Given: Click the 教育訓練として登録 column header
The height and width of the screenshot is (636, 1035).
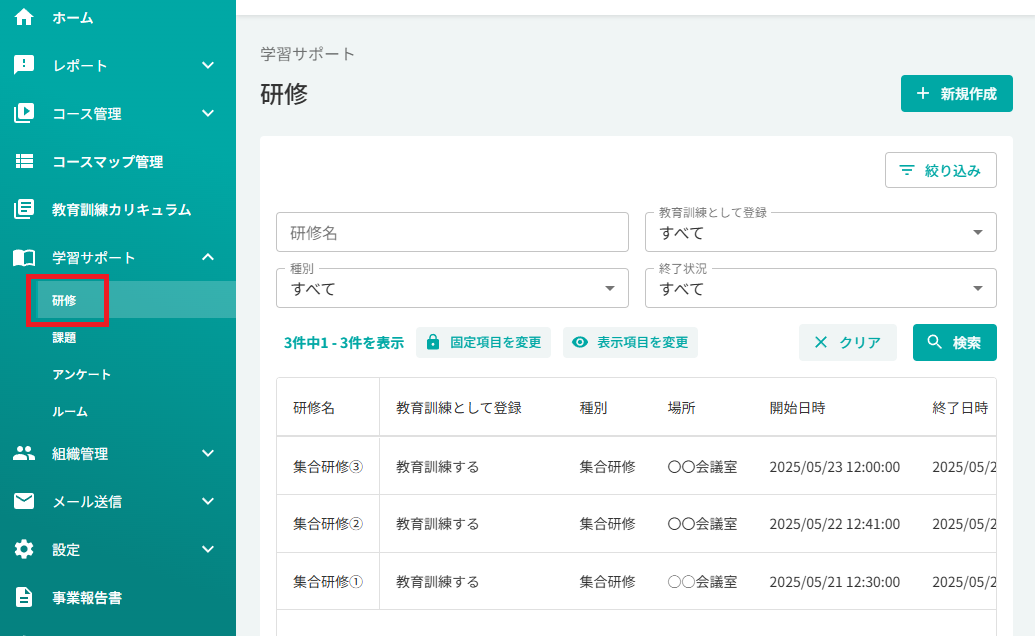Looking at the screenshot, I should [459, 408].
